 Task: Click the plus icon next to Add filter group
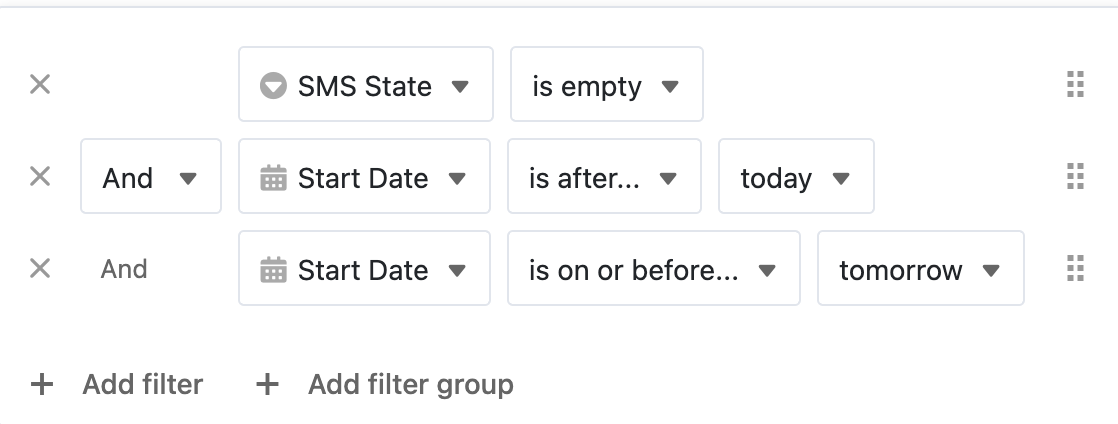pos(267,385)
